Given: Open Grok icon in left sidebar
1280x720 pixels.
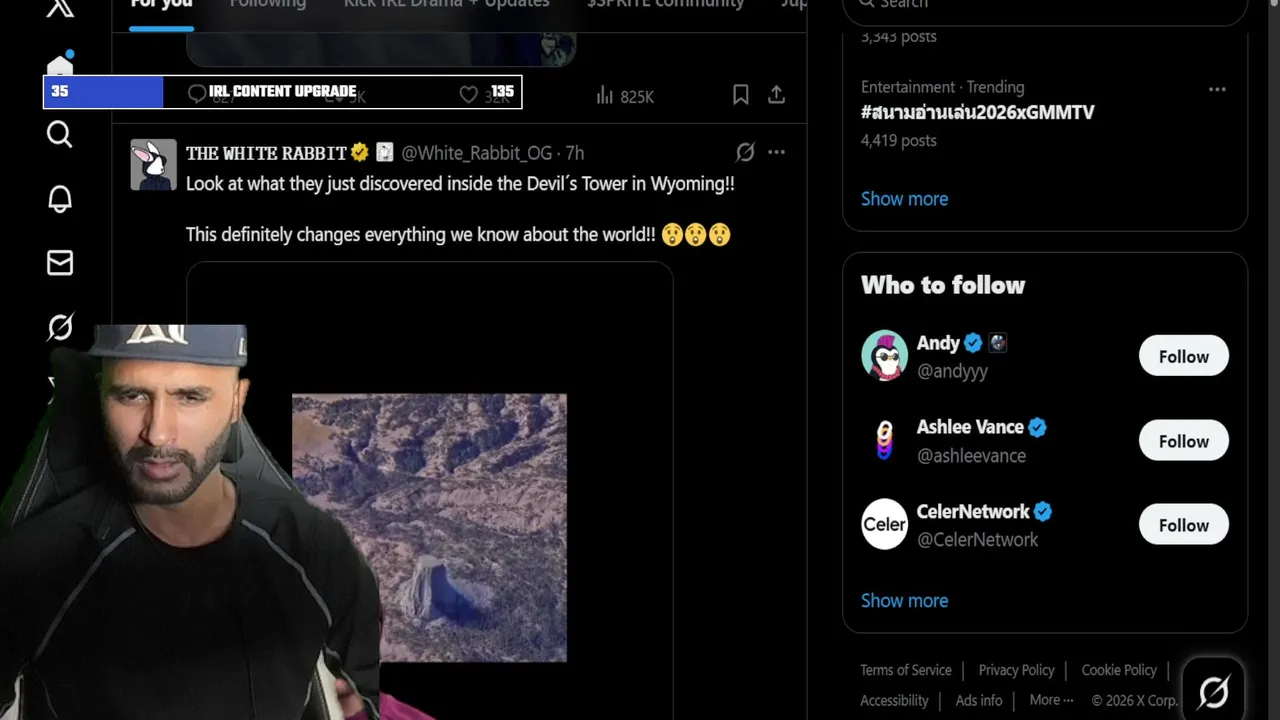Looking at the screenshot, I should point(60,326).
